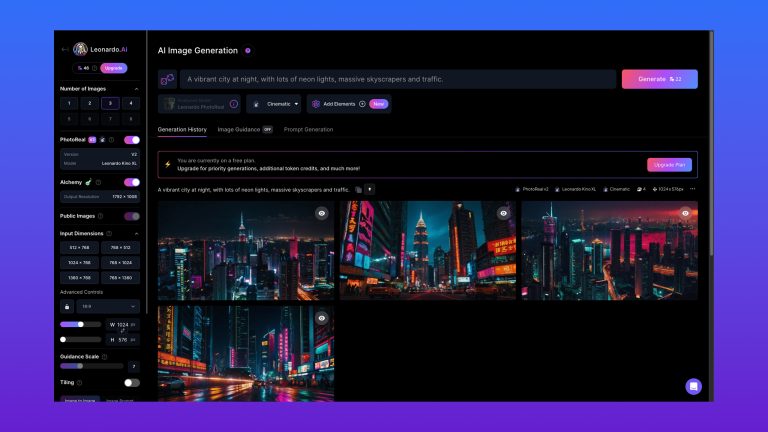Turn off the Alchemy toggle
Image resolution: width=768 pixels, height=432 pixels.
pyautogui.click(x=132, y=183)
